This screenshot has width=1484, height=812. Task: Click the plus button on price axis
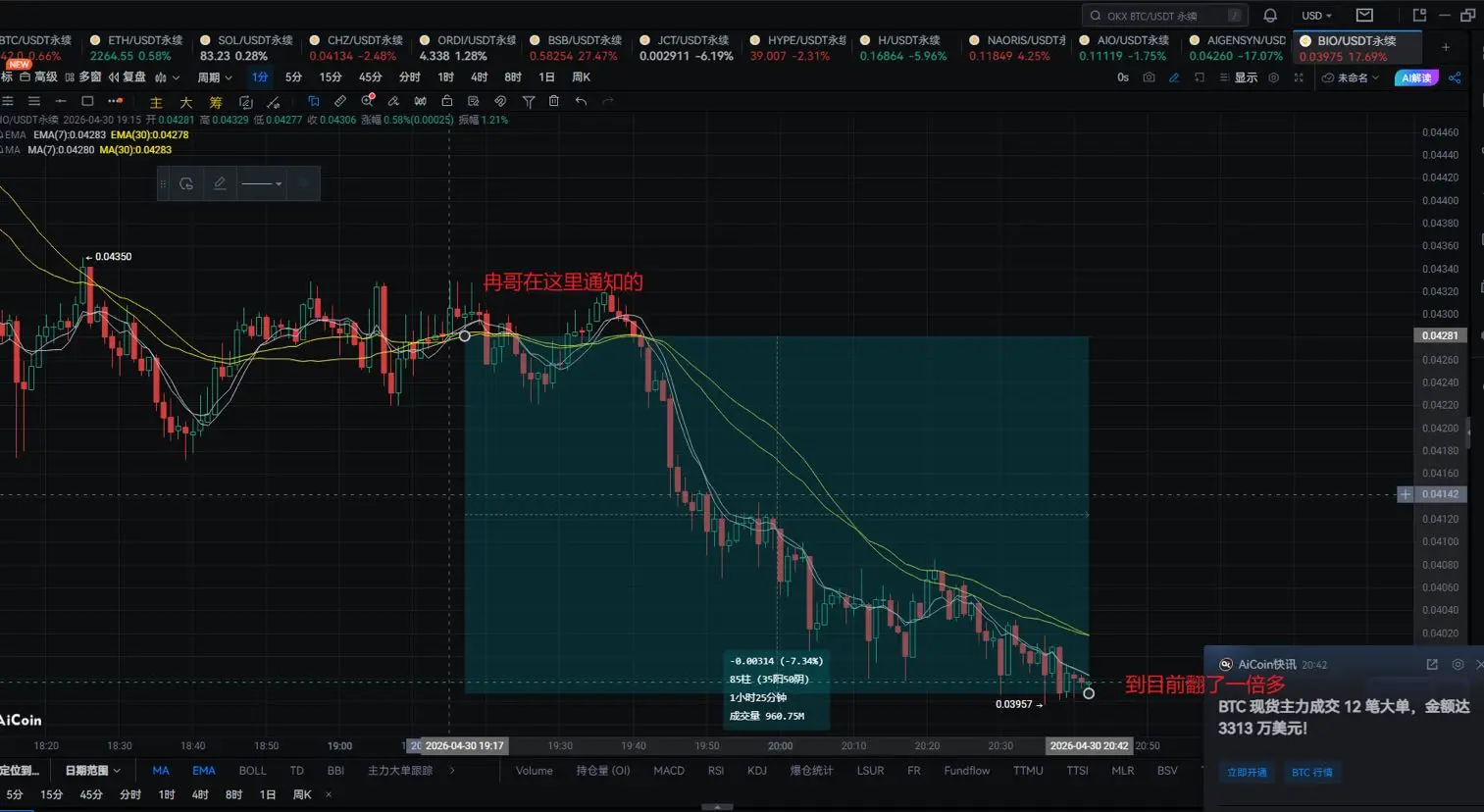1406,494
